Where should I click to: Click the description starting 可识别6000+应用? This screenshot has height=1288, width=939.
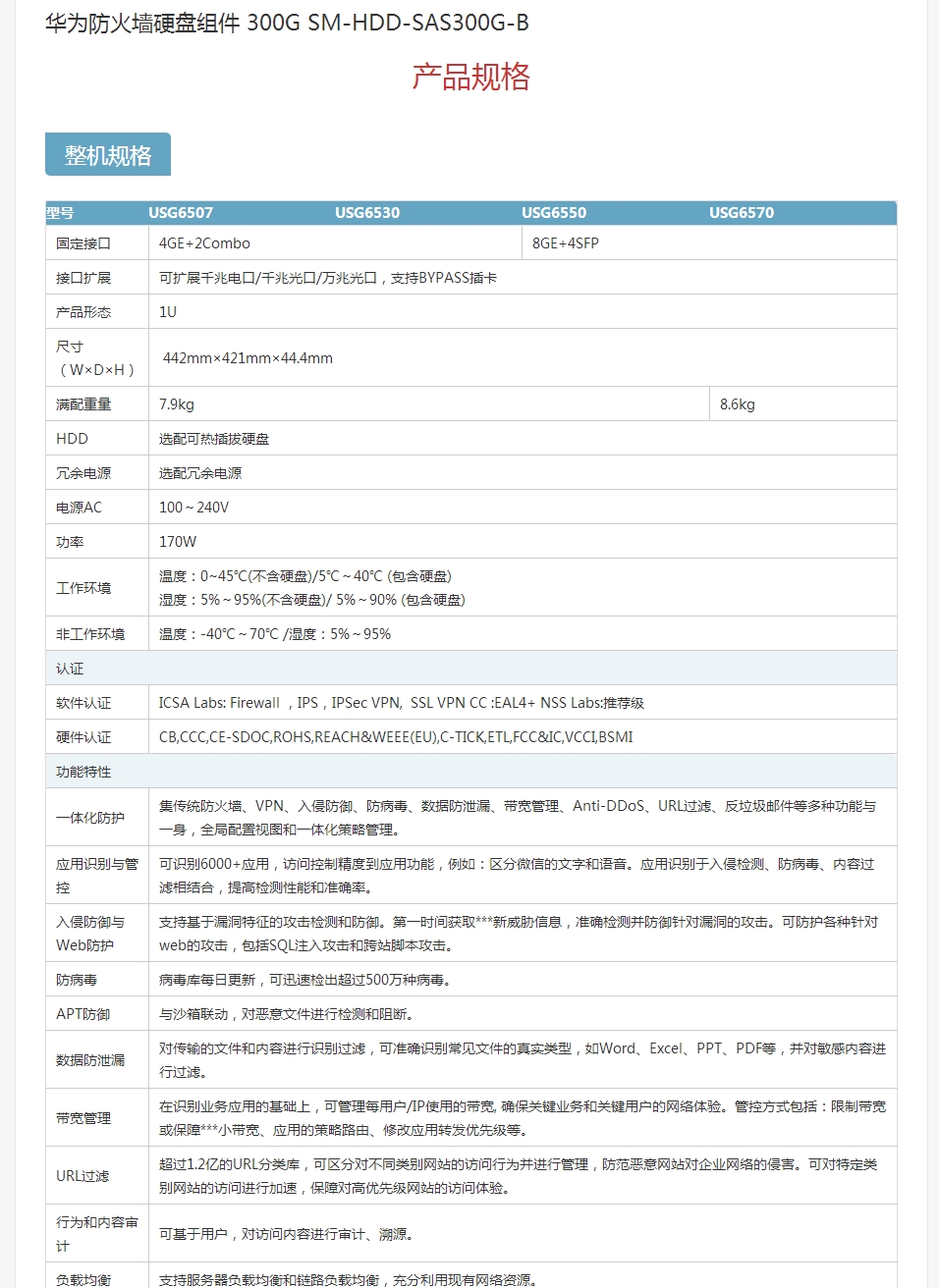pos(517,876)
